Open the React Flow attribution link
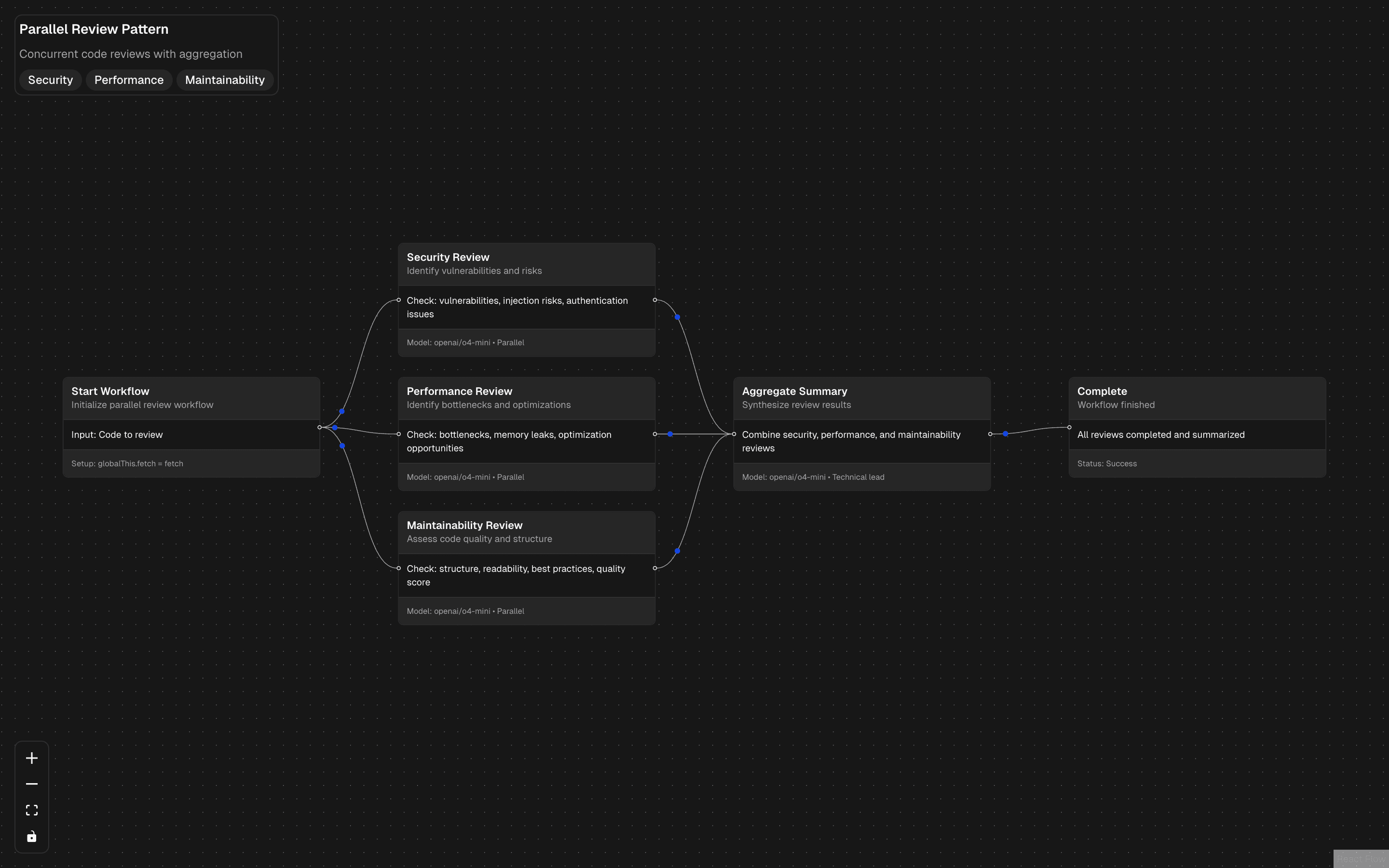Viewport: 1389px width, 868px height. point(1362,859)
